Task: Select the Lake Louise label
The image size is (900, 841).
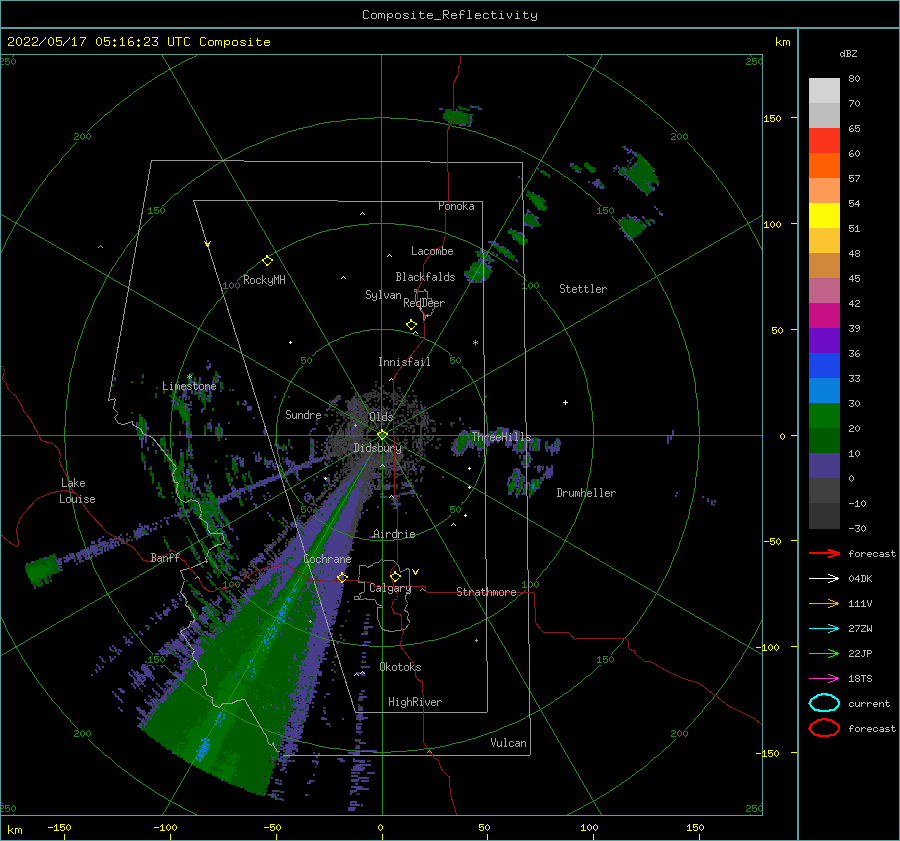Action: pos(77,491)
